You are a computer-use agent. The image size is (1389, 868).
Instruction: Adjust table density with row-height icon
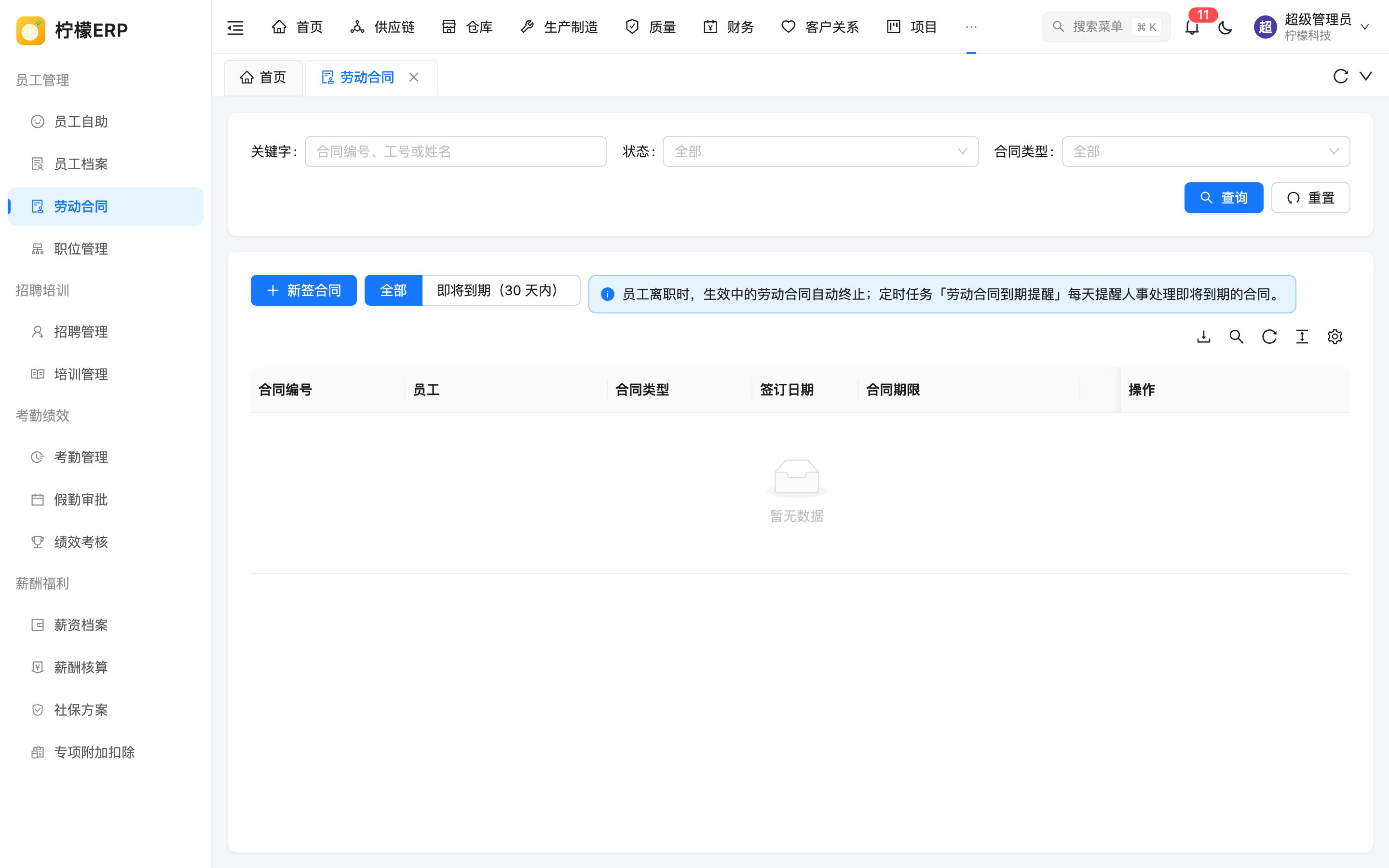click(1302, 337)
